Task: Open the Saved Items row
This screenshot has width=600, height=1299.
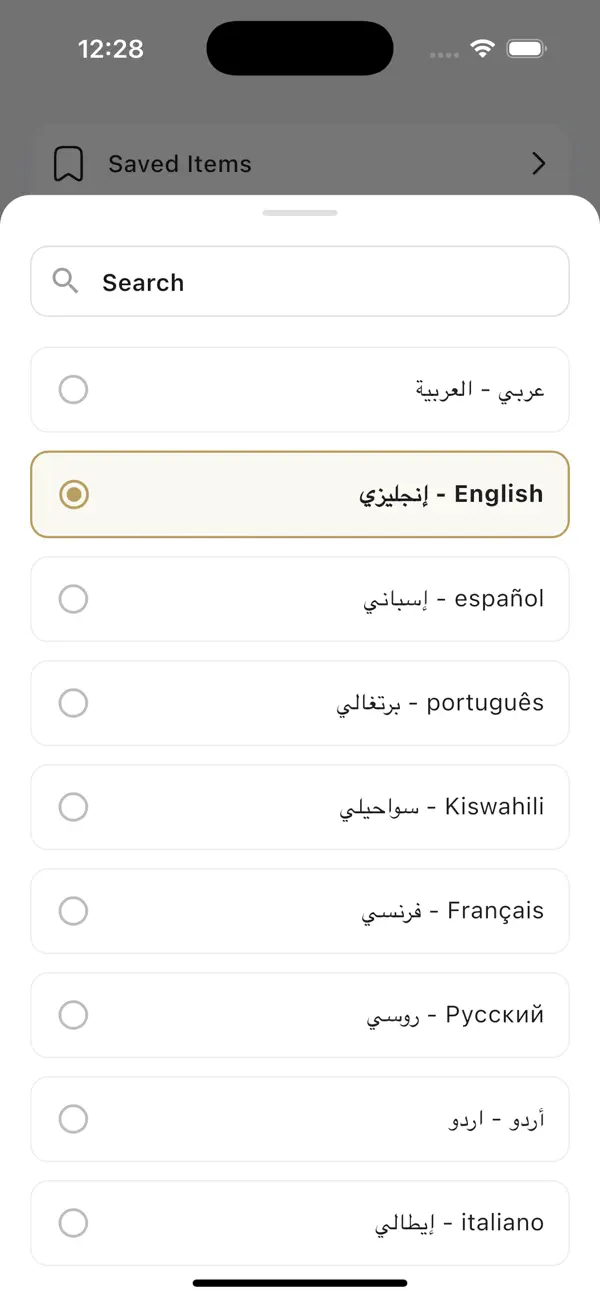Action: click(x=300, y=164)
